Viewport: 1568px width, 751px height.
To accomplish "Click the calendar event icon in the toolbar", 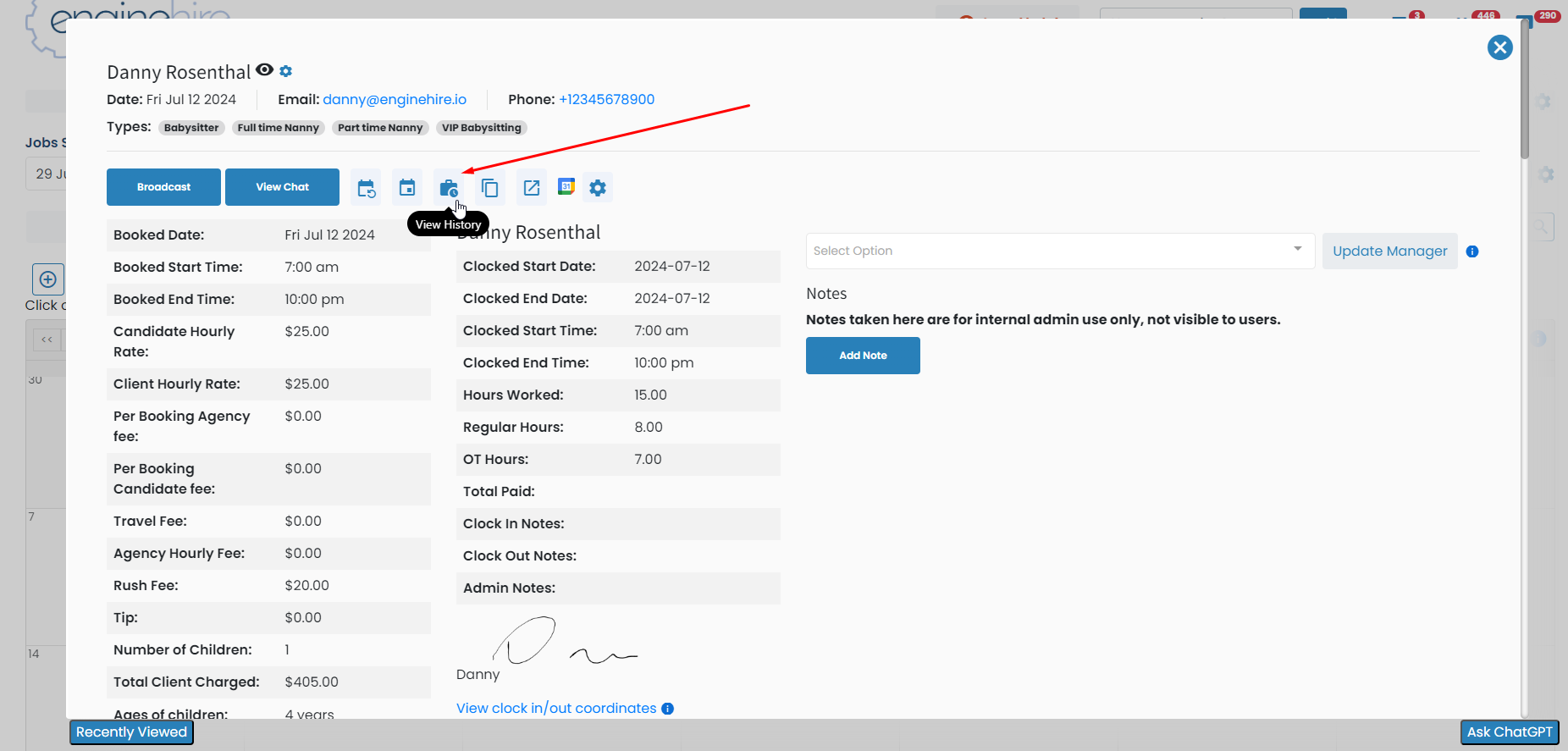I will click(407, 188).
